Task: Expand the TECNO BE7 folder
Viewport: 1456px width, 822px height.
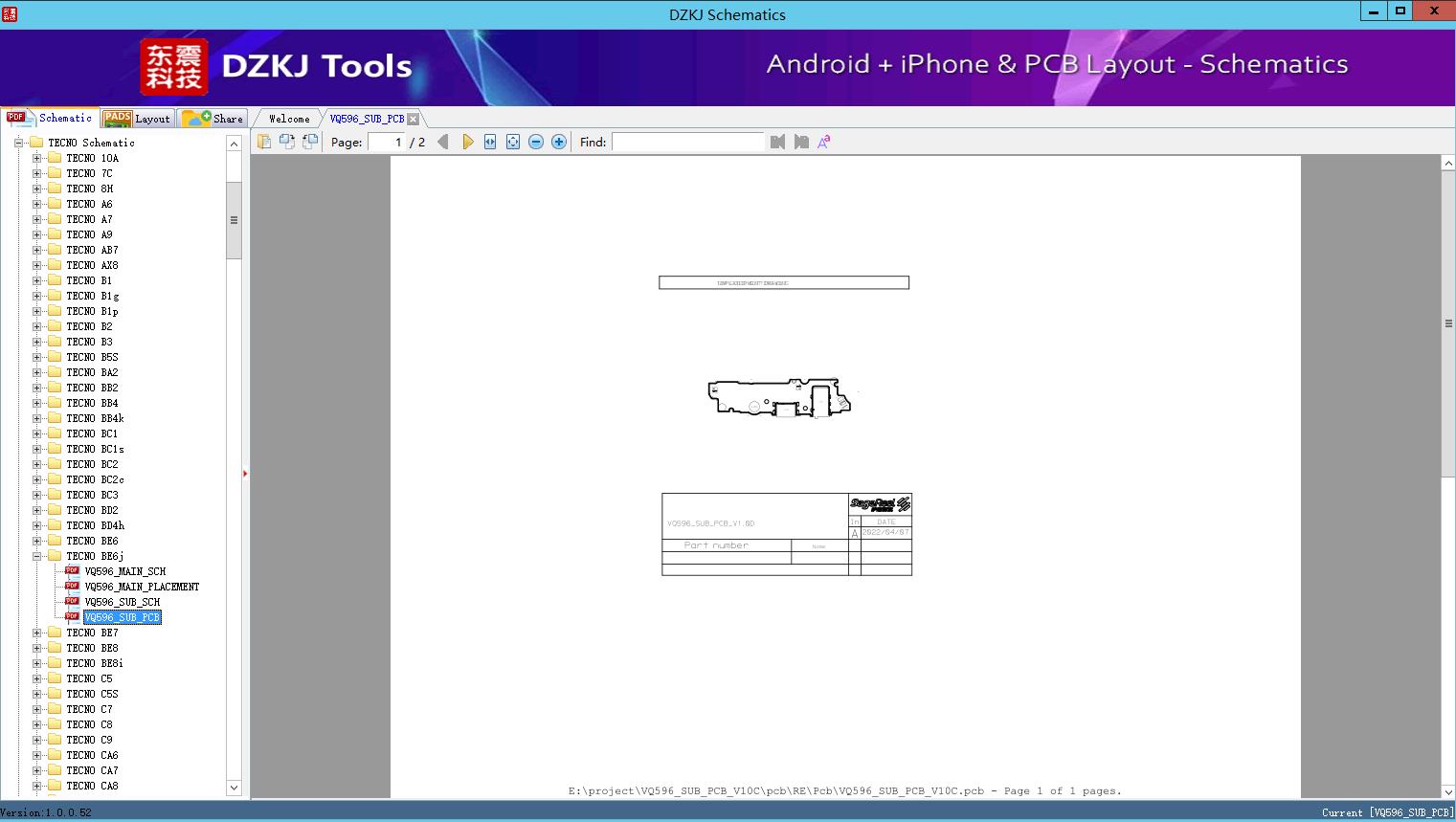Action: coord(36,633)
